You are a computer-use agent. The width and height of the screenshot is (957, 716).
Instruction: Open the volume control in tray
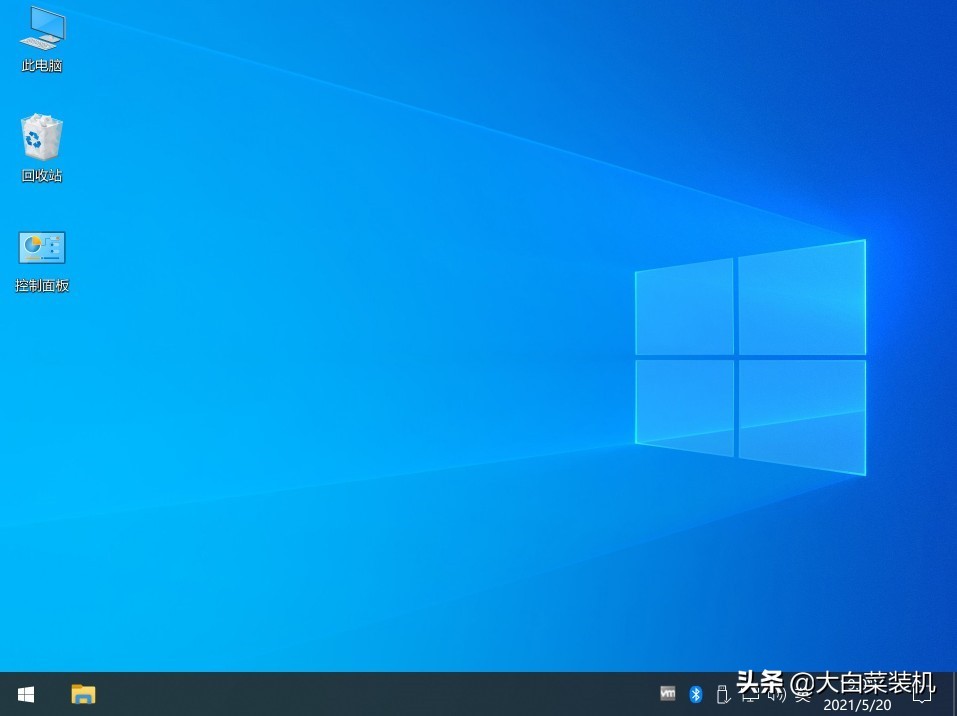[775, 696]
